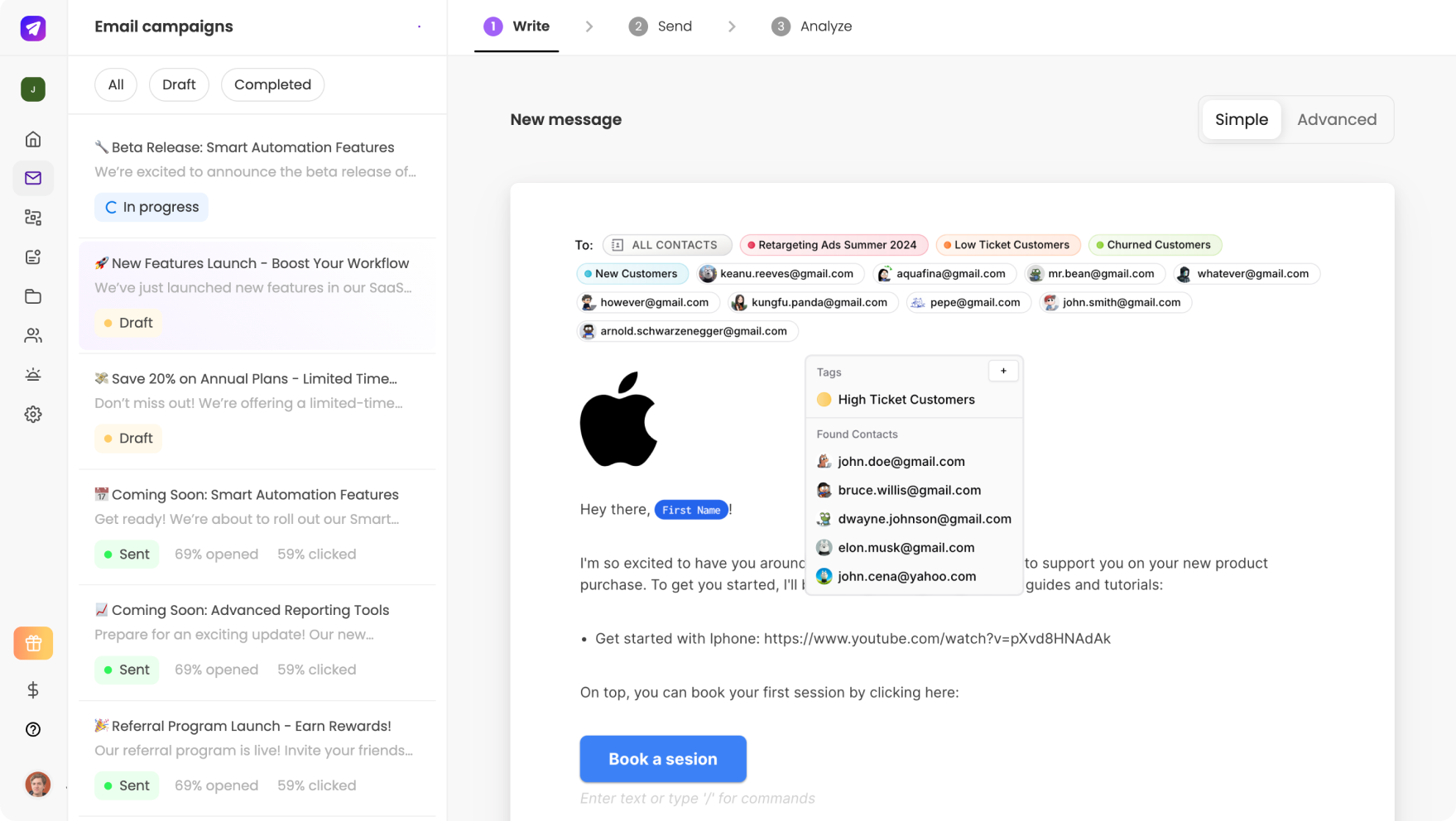The image size is (1456, 821).
Task: Choose john.doe@gmail.com from found contacts
Action: point(901,462)
